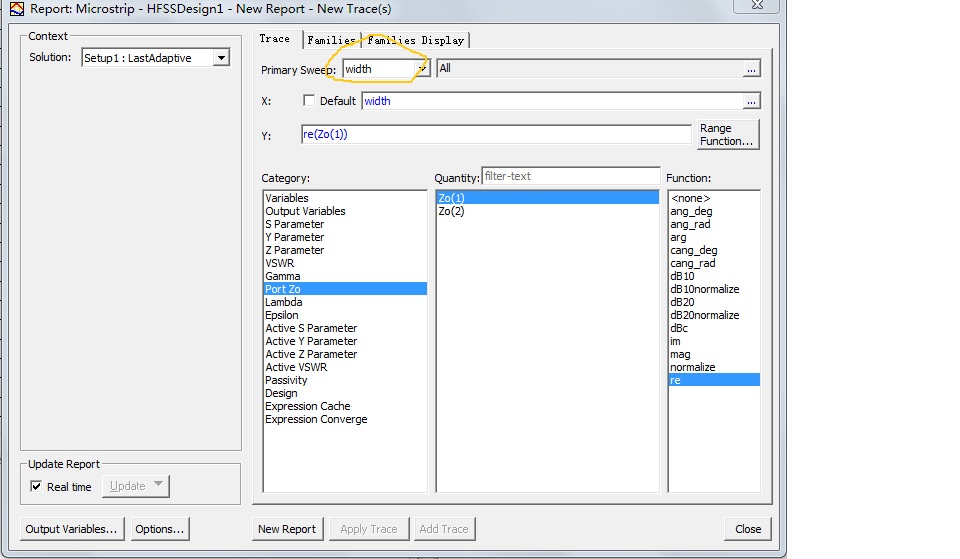The width and height of the screenshot is (960, 559).
Task: Open the Update dropdown arrow
Action: click(x=159, y=485)
